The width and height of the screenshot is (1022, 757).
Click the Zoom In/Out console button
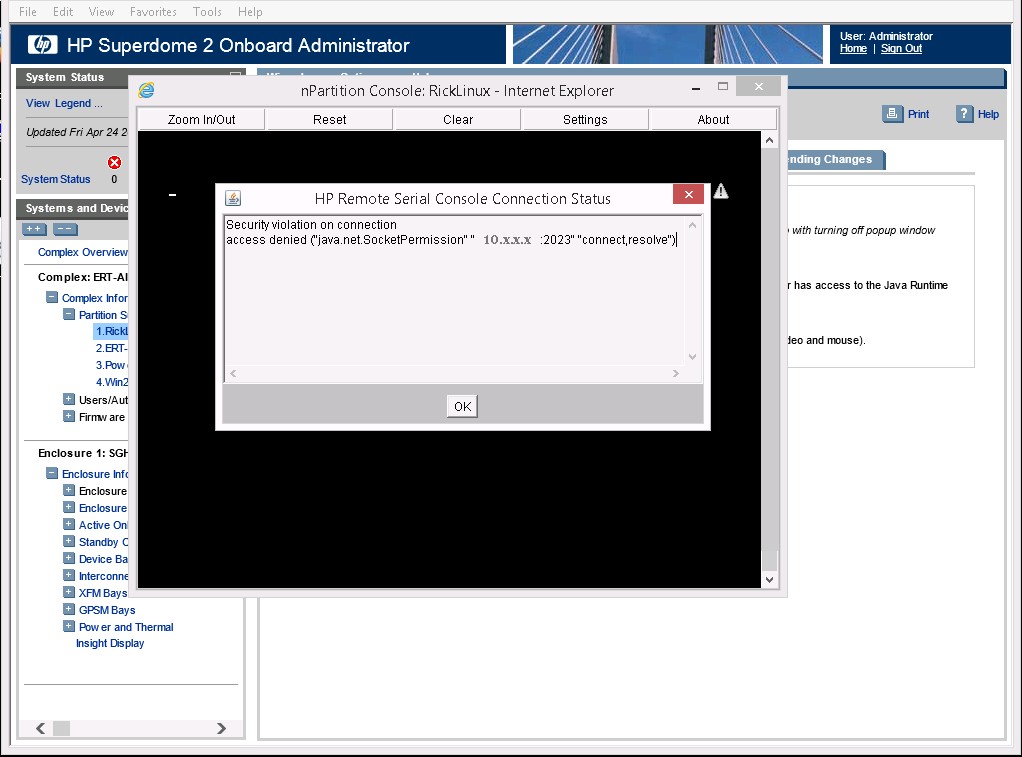[201, 119]
